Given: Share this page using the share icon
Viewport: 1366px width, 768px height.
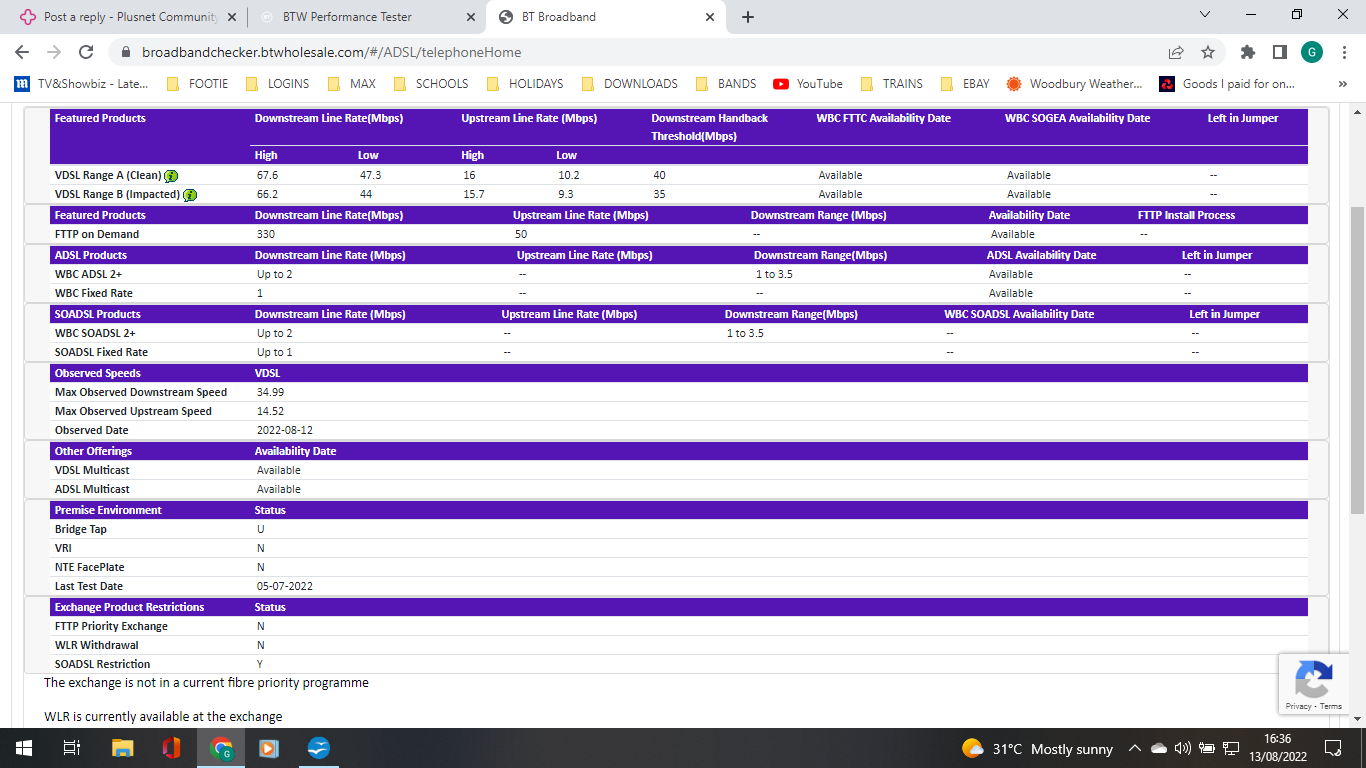Looking at the screenshot, I should (1176, 52).
